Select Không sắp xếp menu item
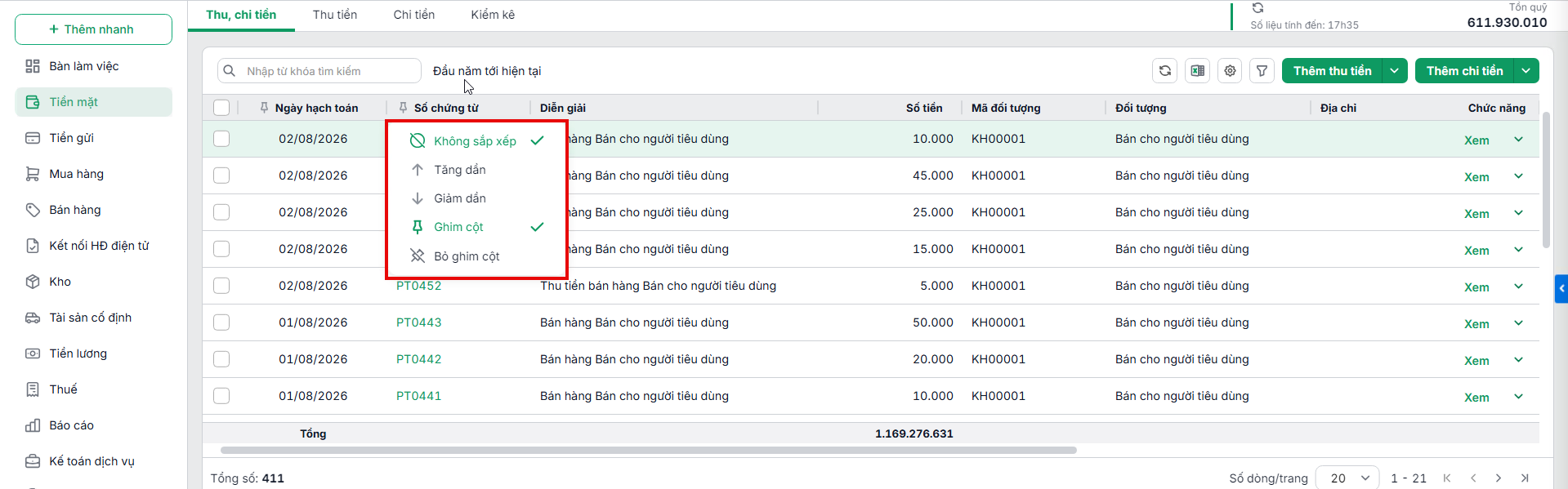Image resolution: width=1568 pixels, height=489 pixels. 476,141
